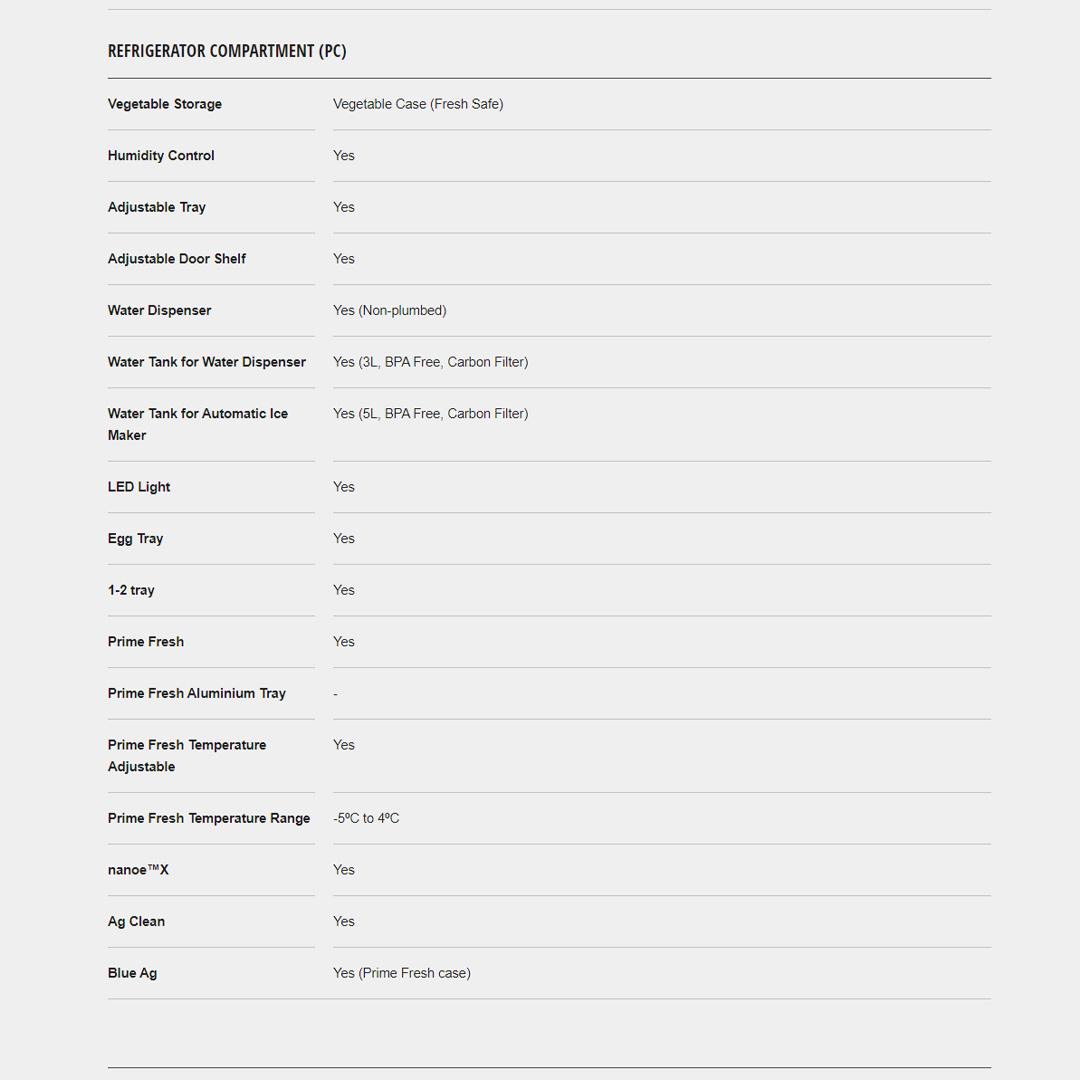The height and width of the screenshot is (1080, 1080).
Task: Click the Adjustable Door Shelf label
Action: [x=177, y=259]
